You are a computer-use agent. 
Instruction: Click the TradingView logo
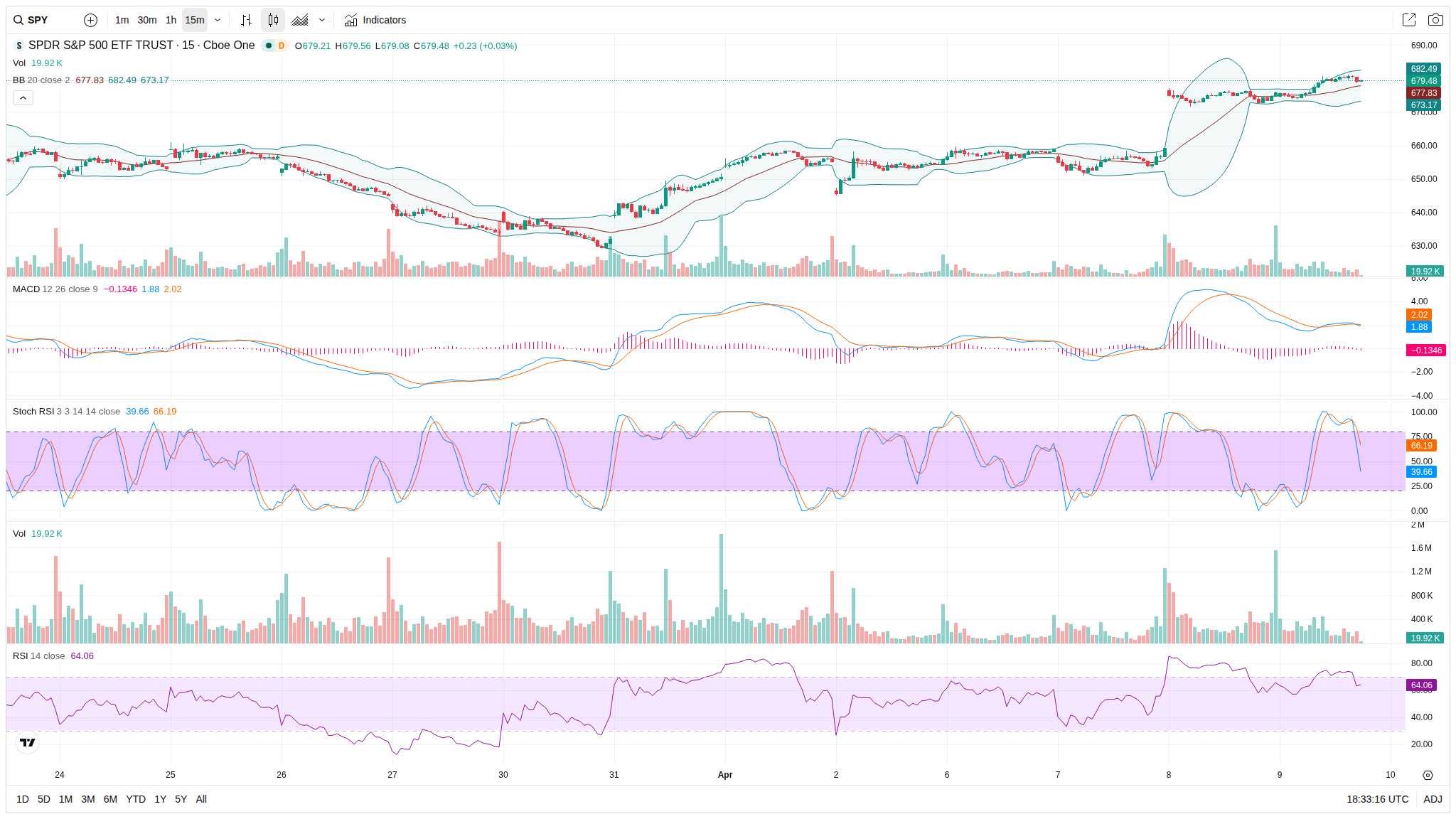(27, 742)
